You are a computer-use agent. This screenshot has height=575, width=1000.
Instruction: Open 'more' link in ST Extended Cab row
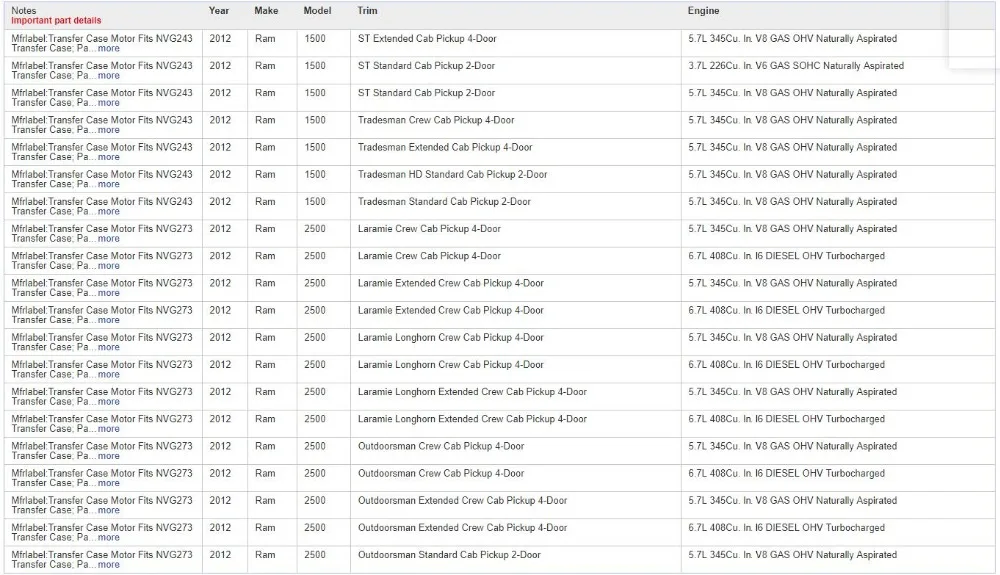point(108,48)
